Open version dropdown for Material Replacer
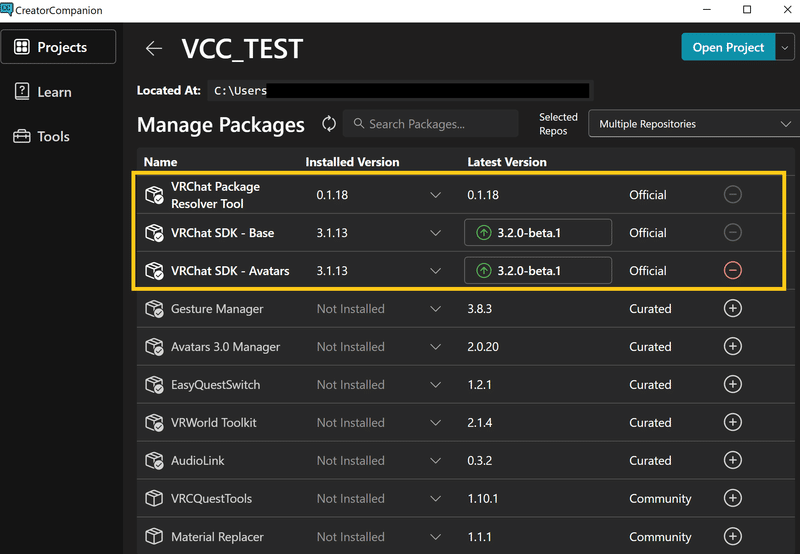Screen dimensions: 800x554 (x=435, y=536)
